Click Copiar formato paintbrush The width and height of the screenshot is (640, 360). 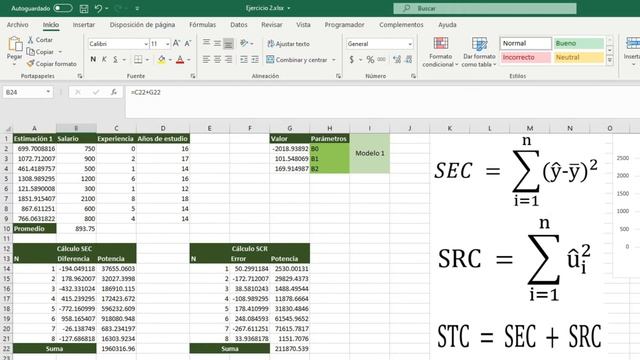(51, 64)
